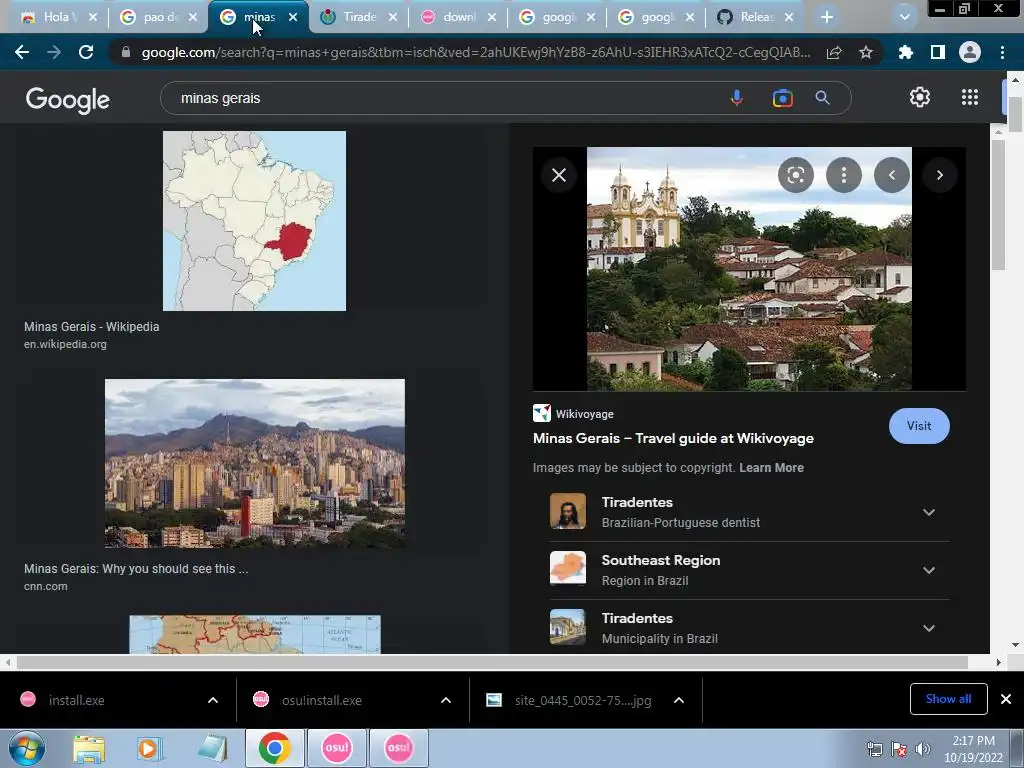The width and height of the screenshot is (1024, 768).
Task: Open the clock showing 2:17 PM
Action: [973, 749]
